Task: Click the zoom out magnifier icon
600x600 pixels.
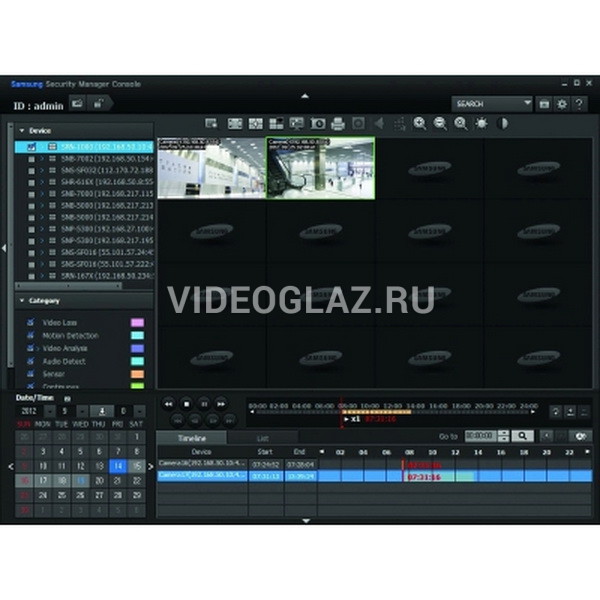Action: (440, 124)
